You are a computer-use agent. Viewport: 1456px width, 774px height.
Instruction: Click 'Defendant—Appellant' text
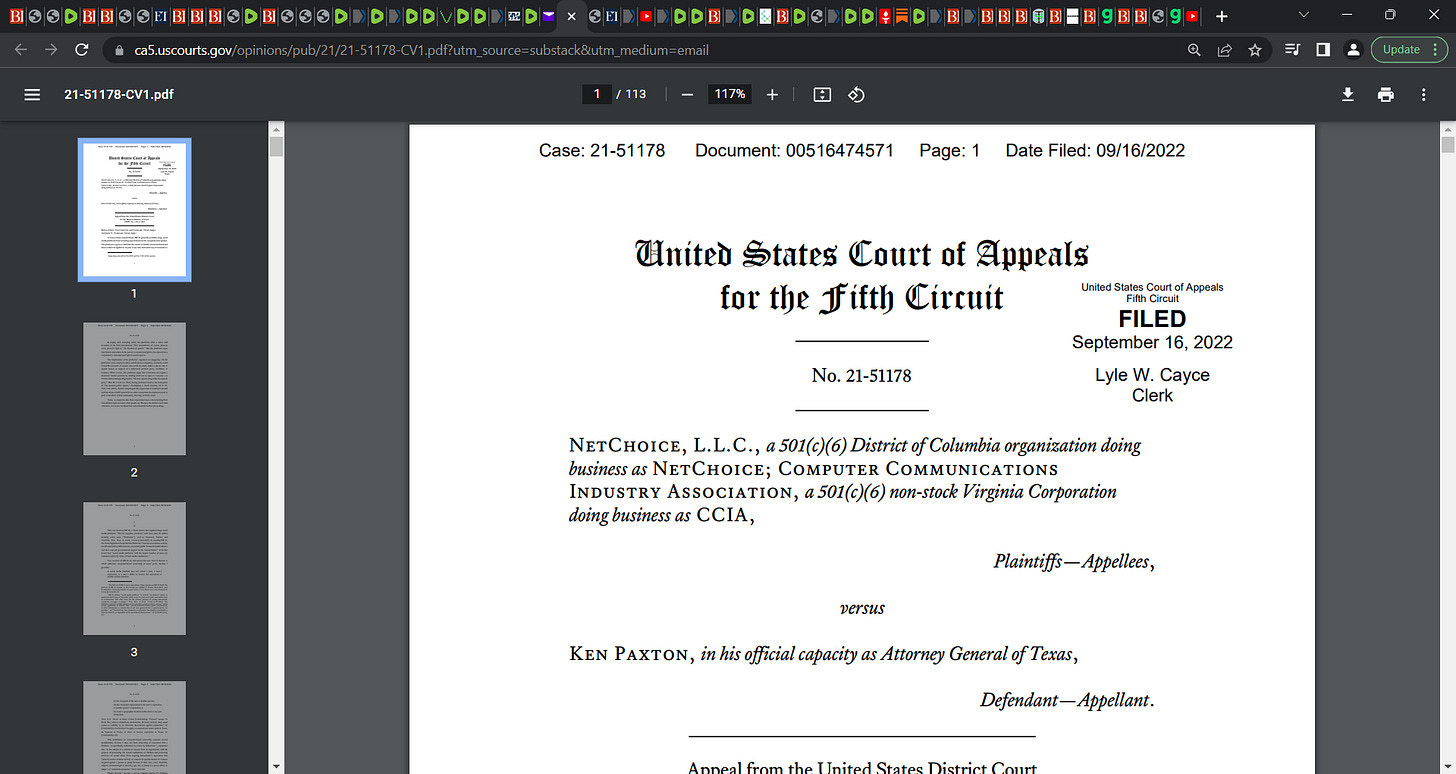click(1067, 700)
